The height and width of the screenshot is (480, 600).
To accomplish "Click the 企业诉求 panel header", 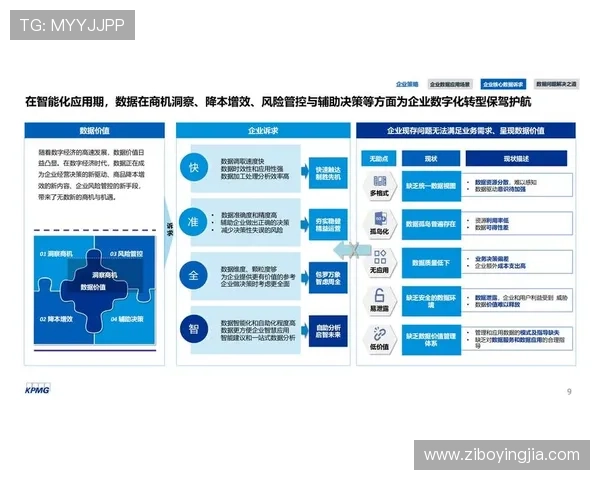I will point(263,131).
